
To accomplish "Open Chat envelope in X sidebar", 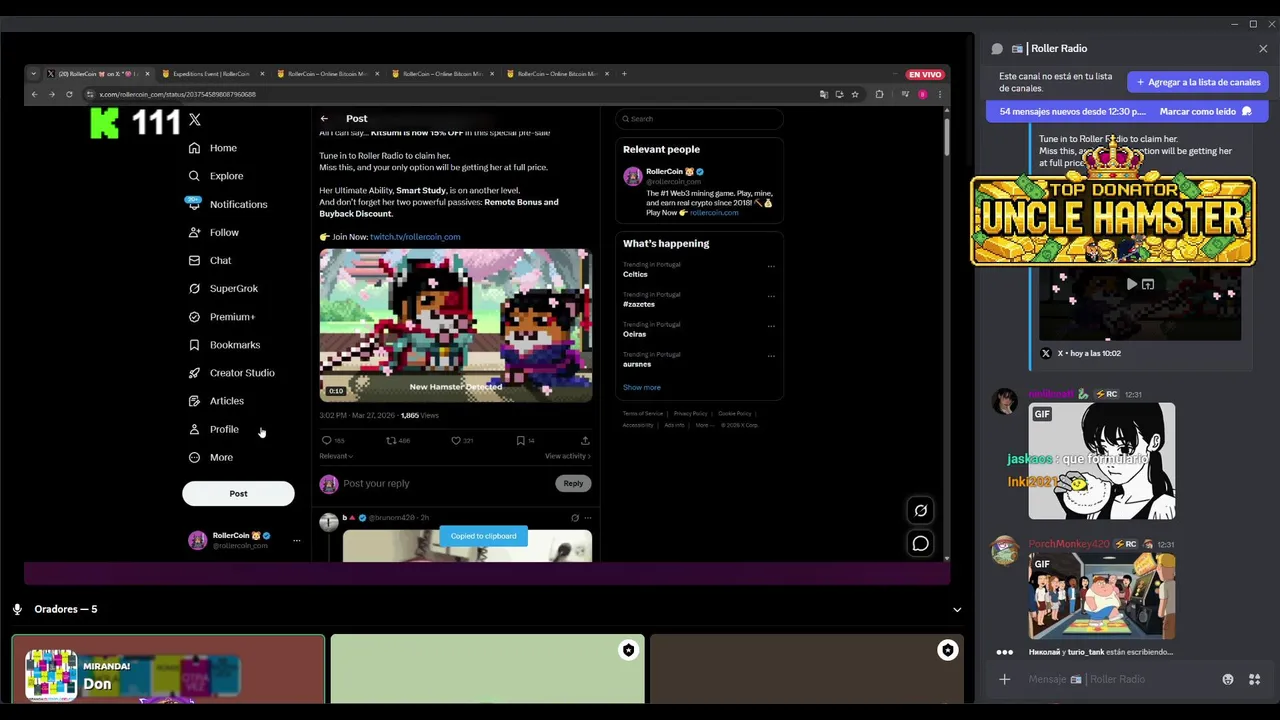I will (194, 260).
